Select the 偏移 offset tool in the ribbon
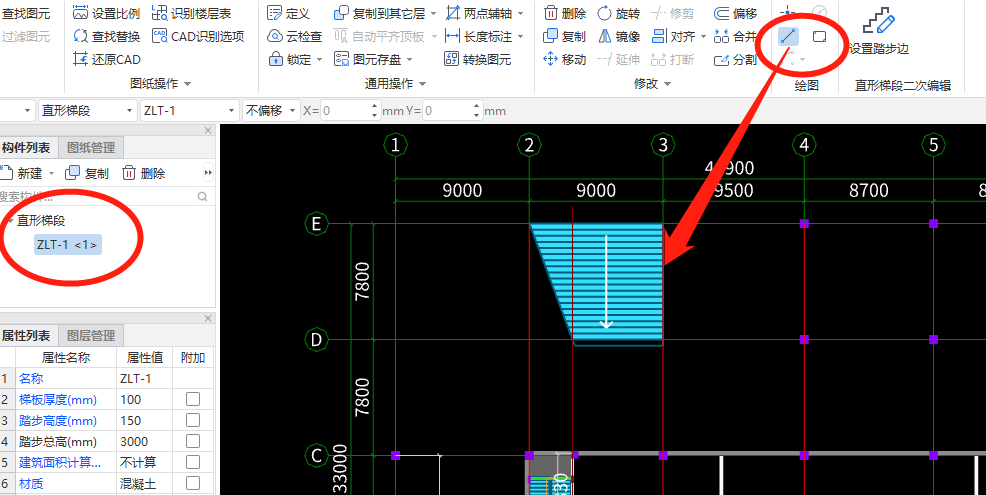This screenshot has height=495, width=986. point(736,13)
